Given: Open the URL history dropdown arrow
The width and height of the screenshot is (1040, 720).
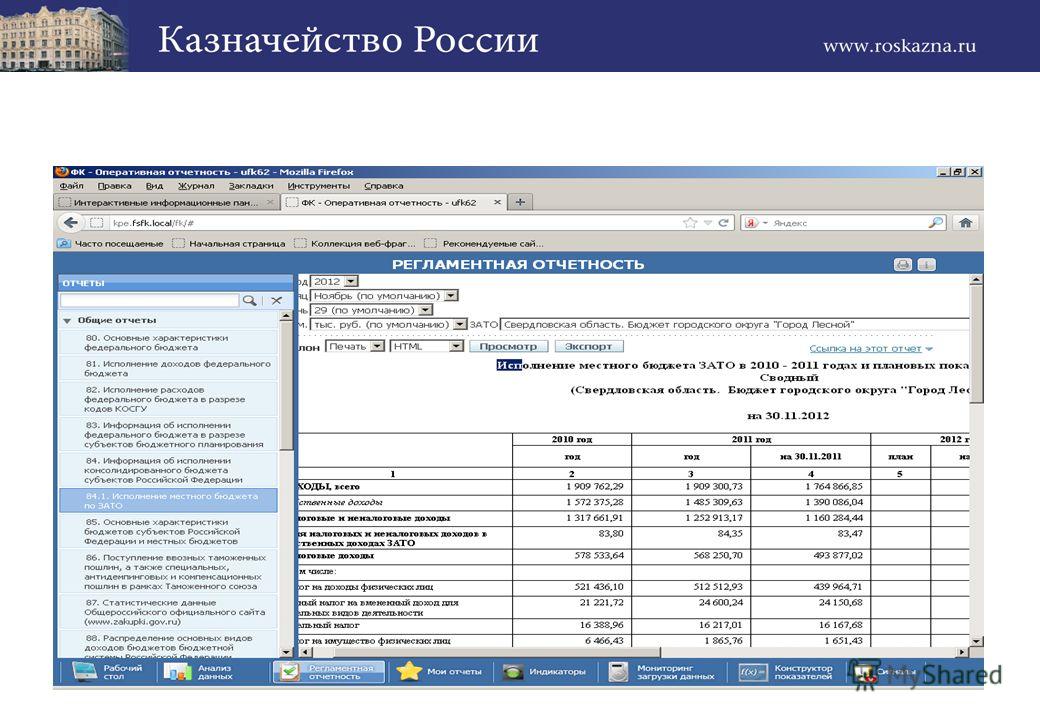Looking at the screenshot, I should coord(708,223).
